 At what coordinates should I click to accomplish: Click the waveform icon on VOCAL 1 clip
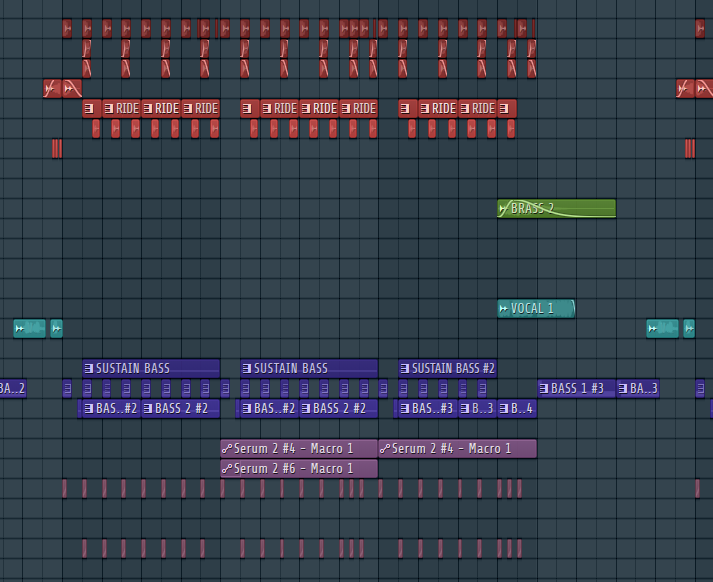504,309
